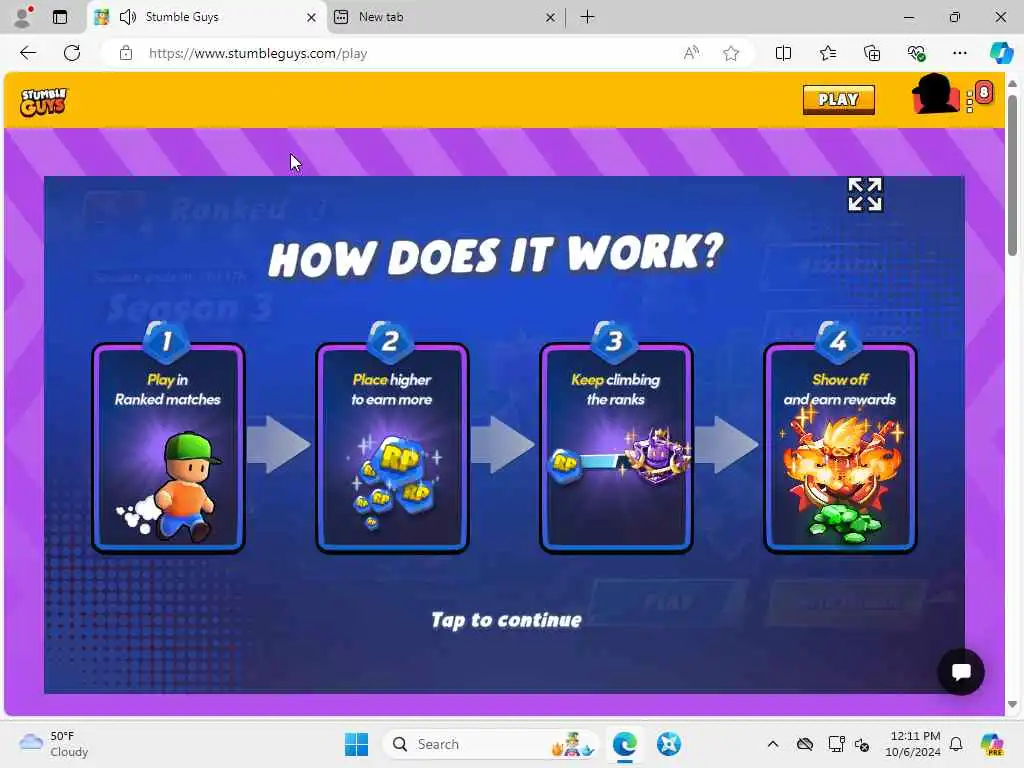The height and width of the screenshot is (768, 1024).
Task: View site information lock icon
Action: [126, 53]
